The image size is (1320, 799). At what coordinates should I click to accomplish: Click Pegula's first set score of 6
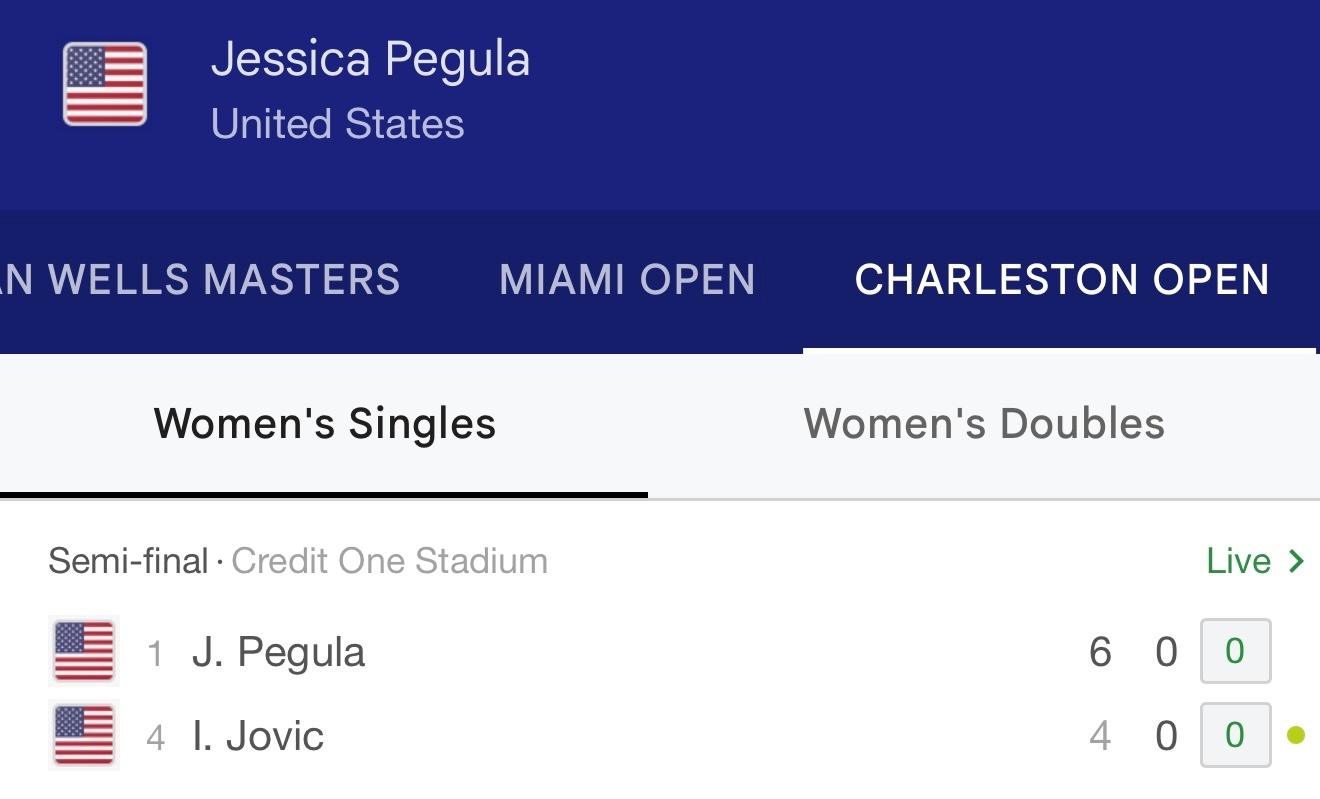click(x=1100, y=652)
